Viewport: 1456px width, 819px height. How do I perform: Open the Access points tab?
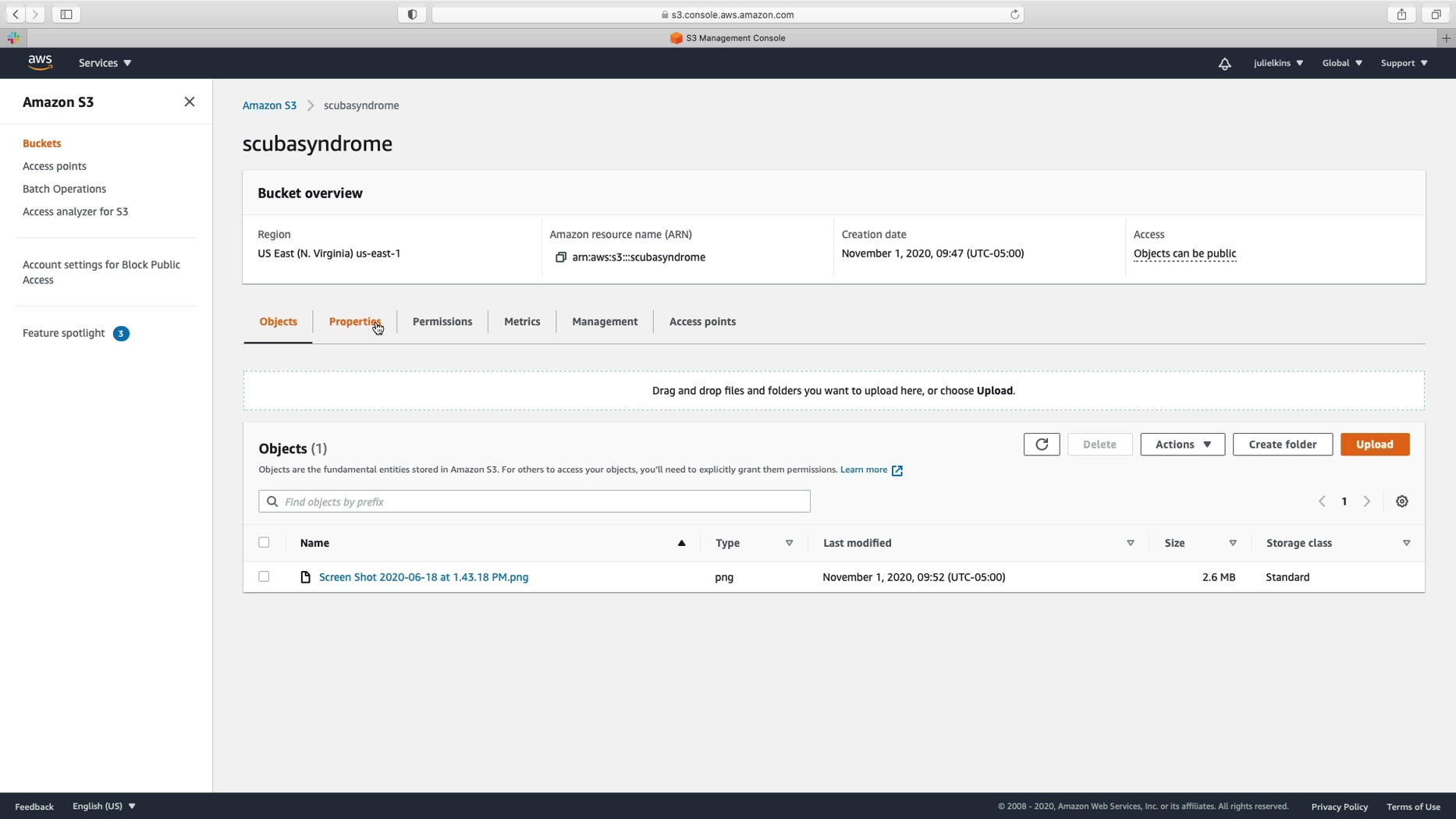[702, 322]
